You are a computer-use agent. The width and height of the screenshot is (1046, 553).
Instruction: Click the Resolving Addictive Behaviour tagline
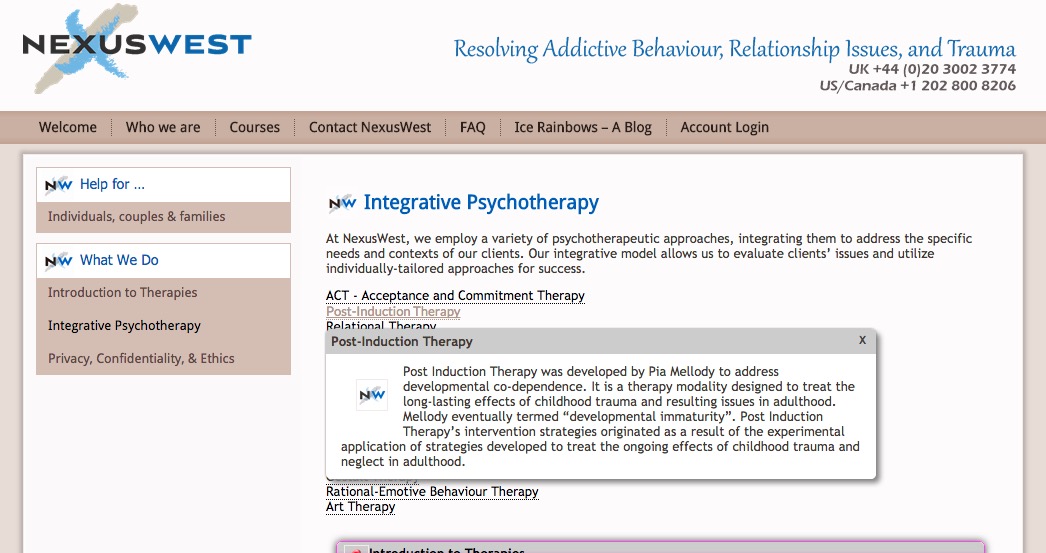[734, 49]
